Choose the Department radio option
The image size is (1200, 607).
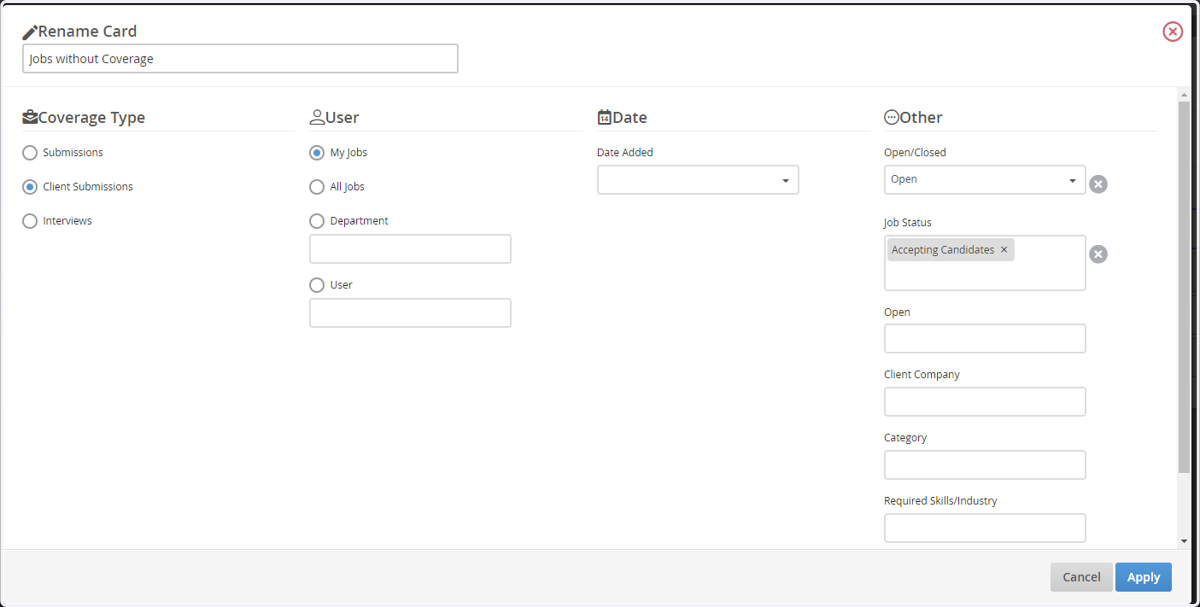(x=317, y=221)
